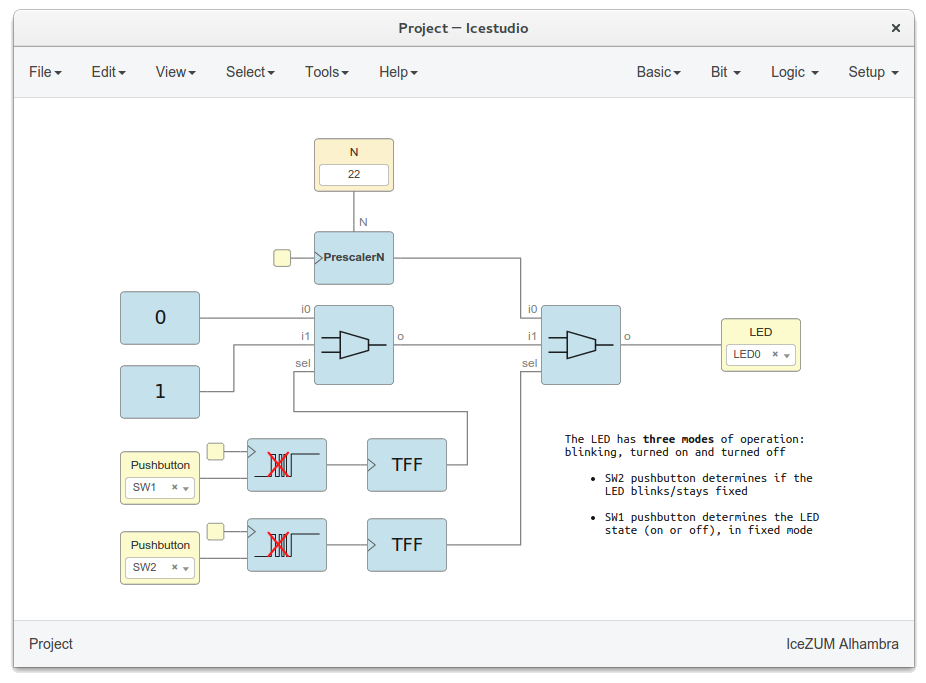The image size is (926, 683).
Task: Click the PrescalerN block
Action: click(x=354, y=258)
